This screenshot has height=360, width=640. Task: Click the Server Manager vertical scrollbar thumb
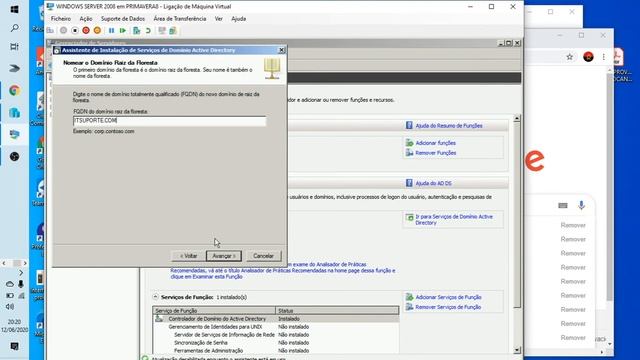(517, 216)
